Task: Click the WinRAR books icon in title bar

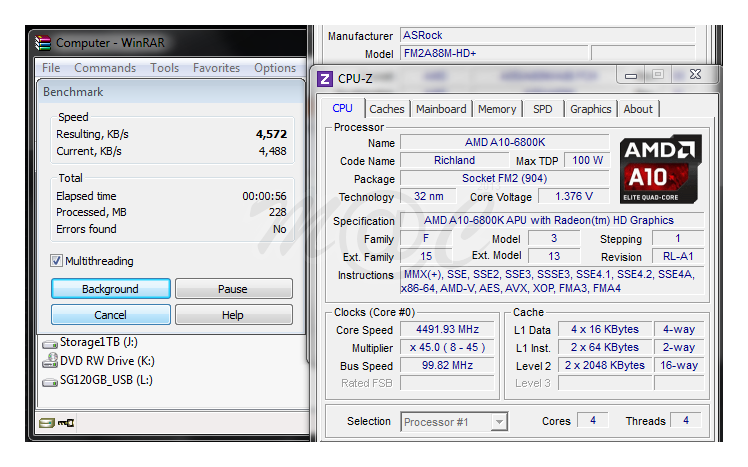Action: [x=43, y=42]
